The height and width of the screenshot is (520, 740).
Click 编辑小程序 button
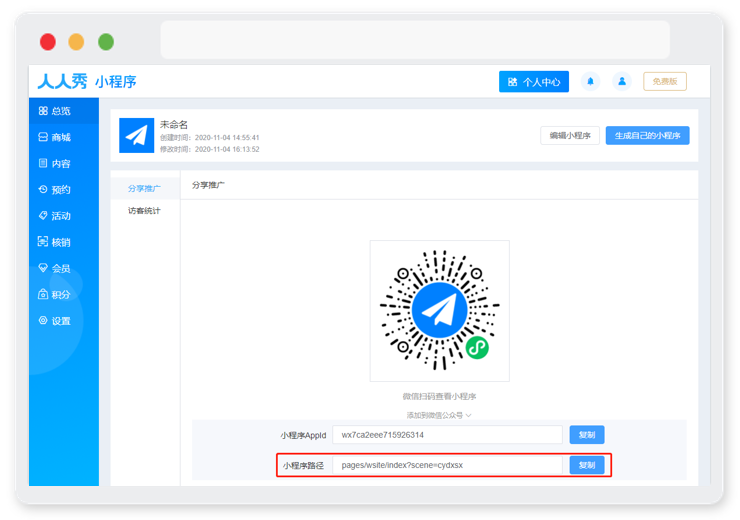(570, 135)
